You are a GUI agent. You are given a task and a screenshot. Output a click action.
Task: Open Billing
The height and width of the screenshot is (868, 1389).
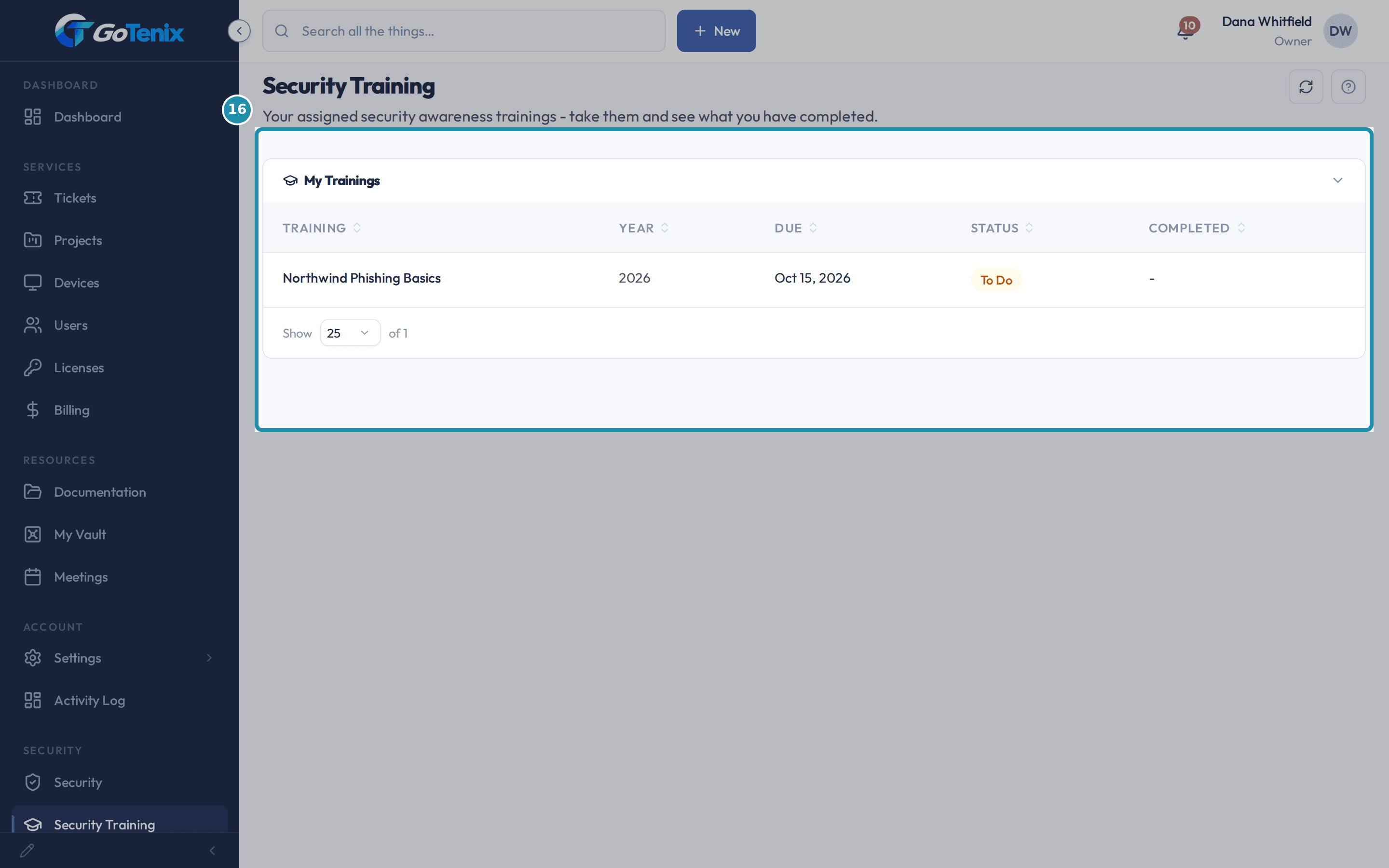click(x=120, y=410)
